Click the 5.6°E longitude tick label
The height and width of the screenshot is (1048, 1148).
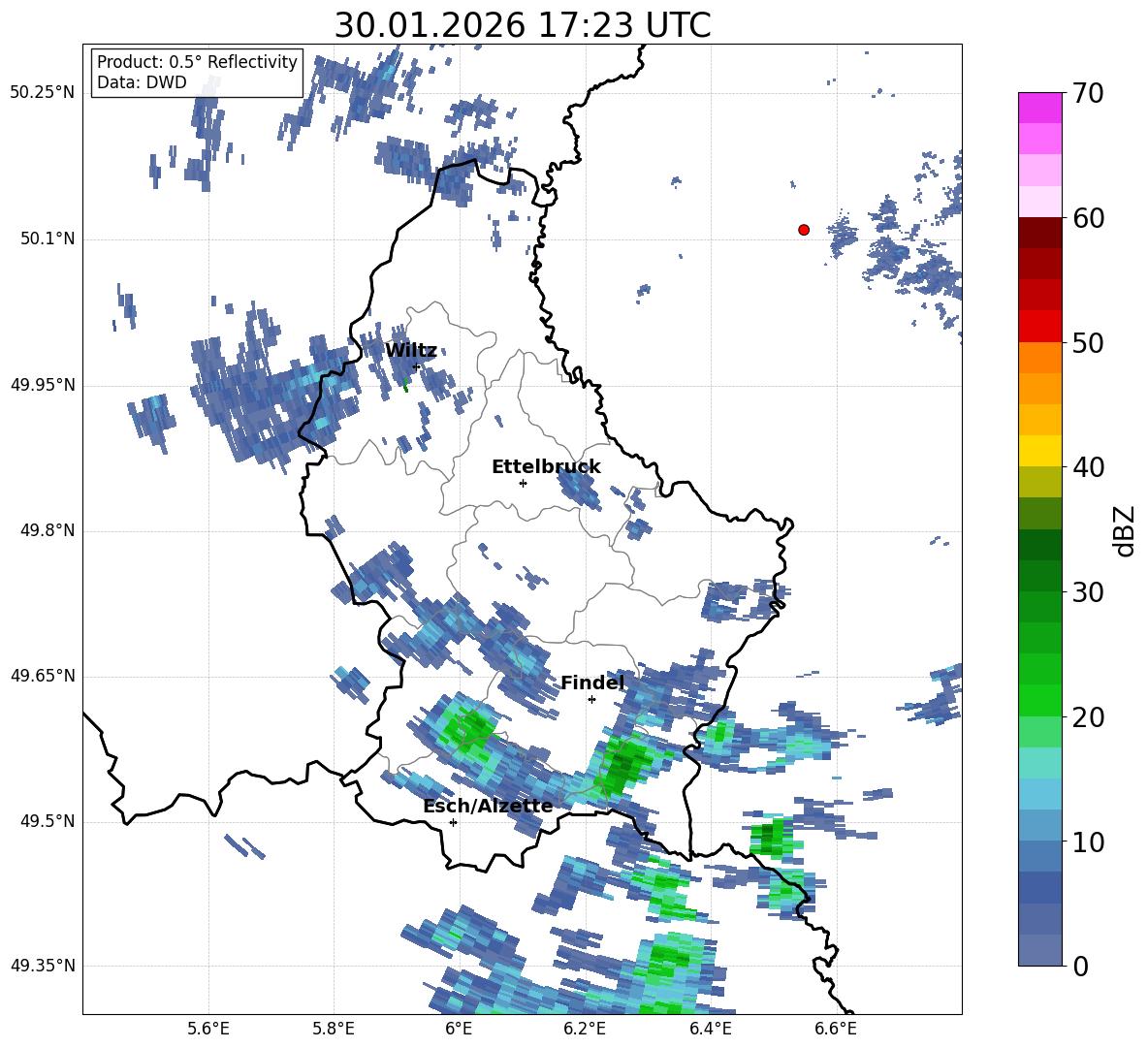pos(208,1030)
